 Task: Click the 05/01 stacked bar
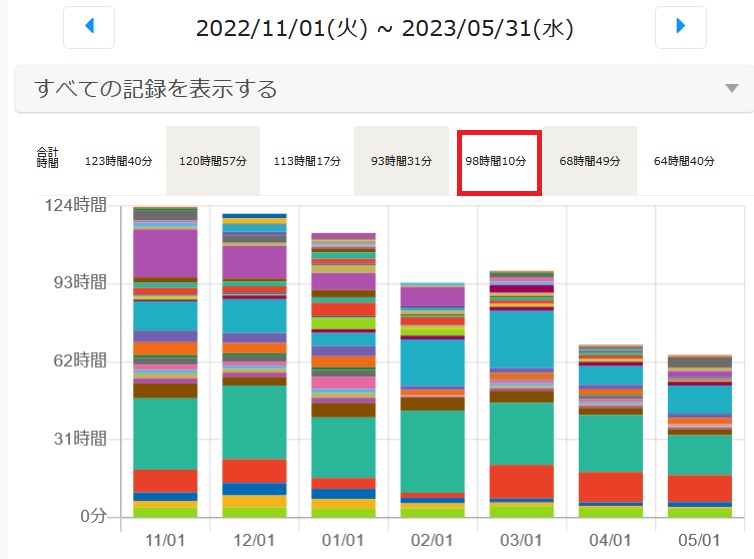pos(700,436)
